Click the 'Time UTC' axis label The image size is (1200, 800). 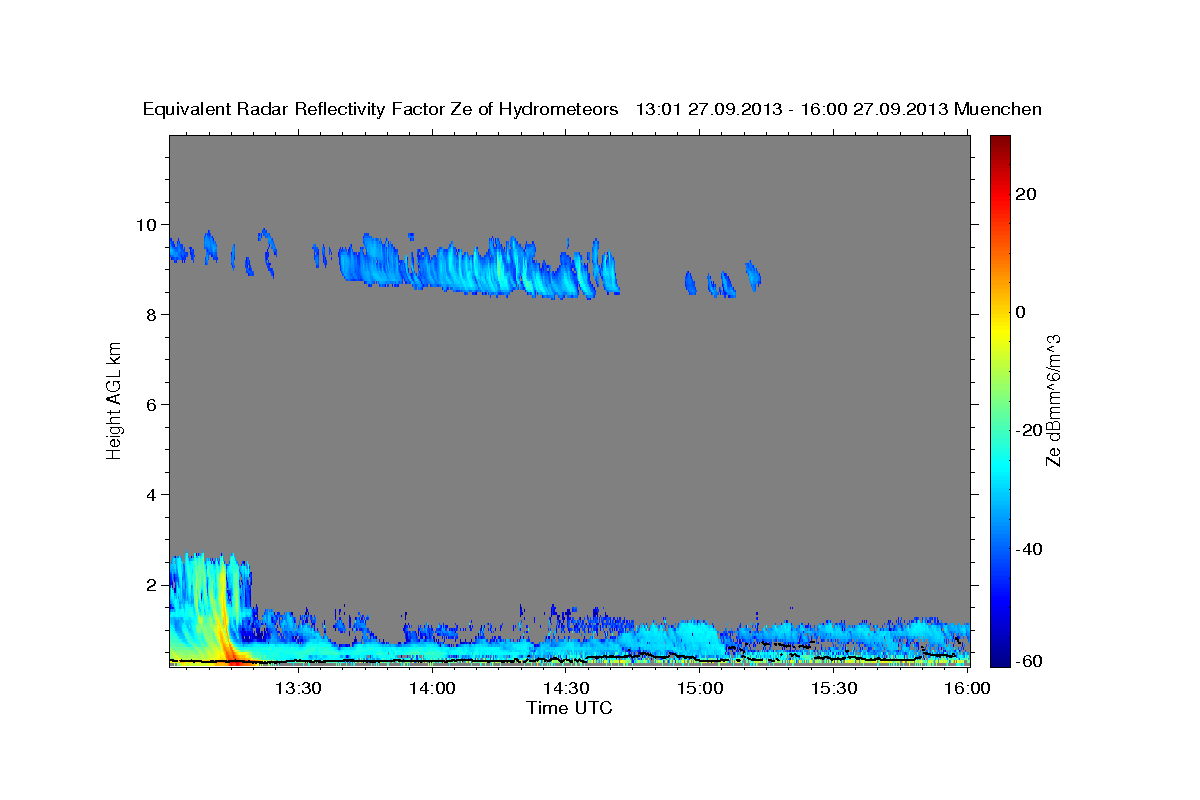pos(569,708)
